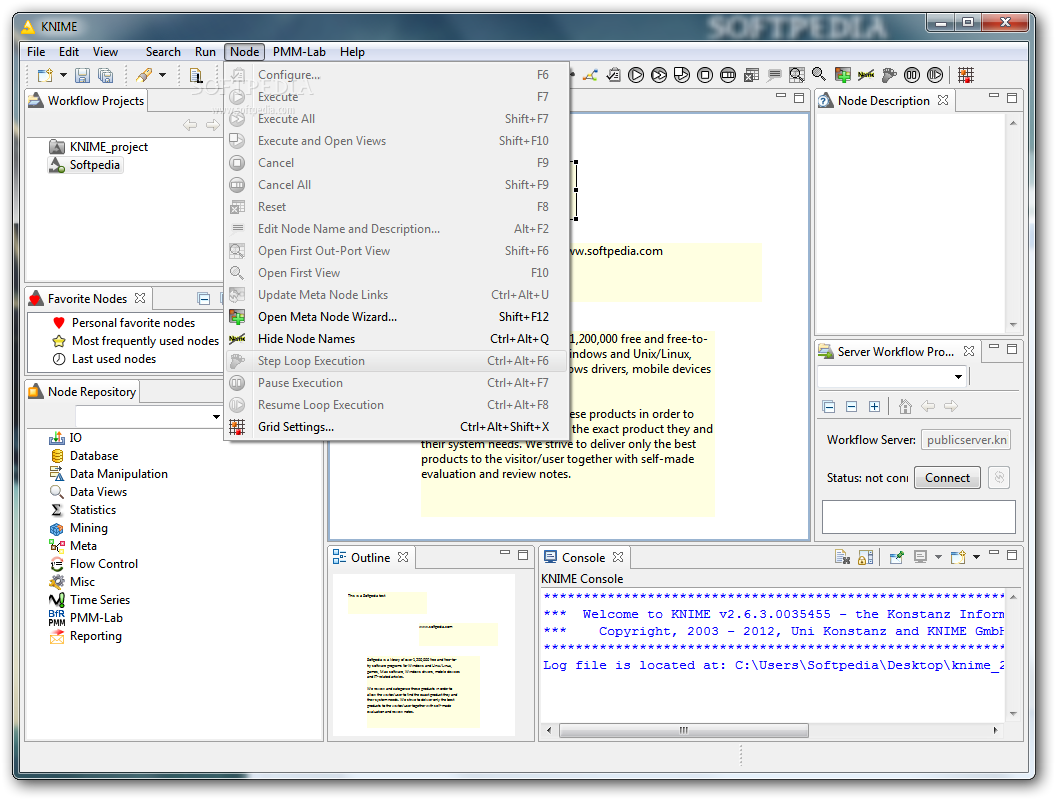
Task: Click the Resume Loop Execution toolbar icon
Action: coord(935,75)
